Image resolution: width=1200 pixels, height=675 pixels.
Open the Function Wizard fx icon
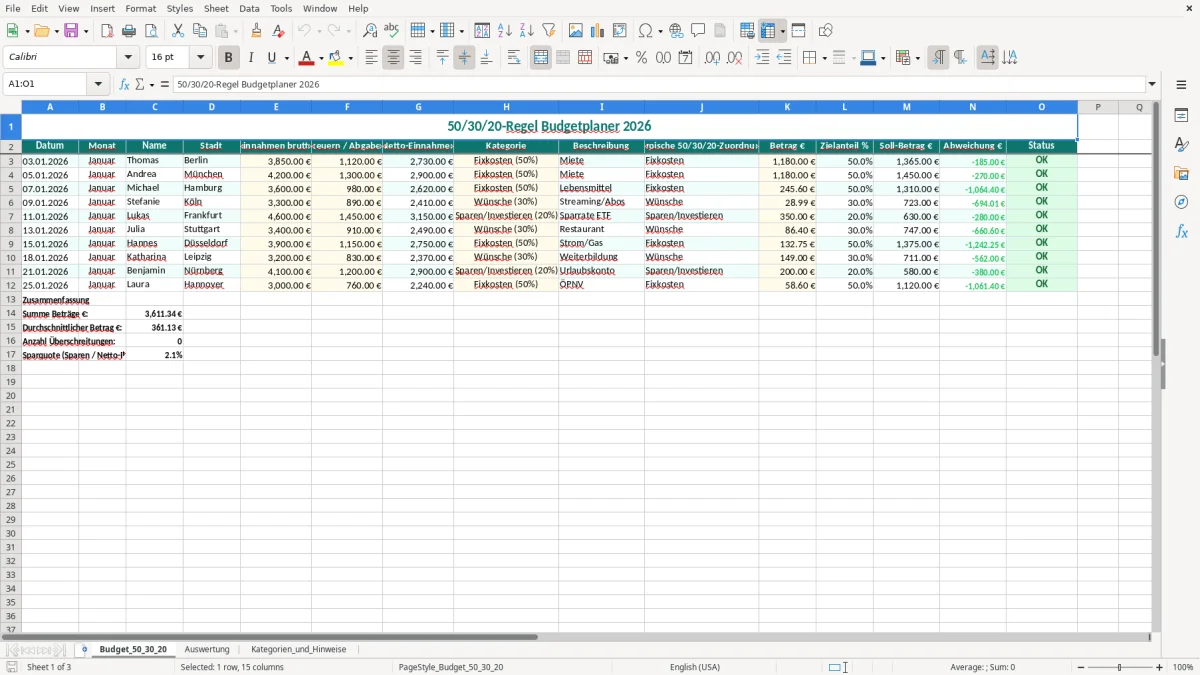tap(124, 84)
